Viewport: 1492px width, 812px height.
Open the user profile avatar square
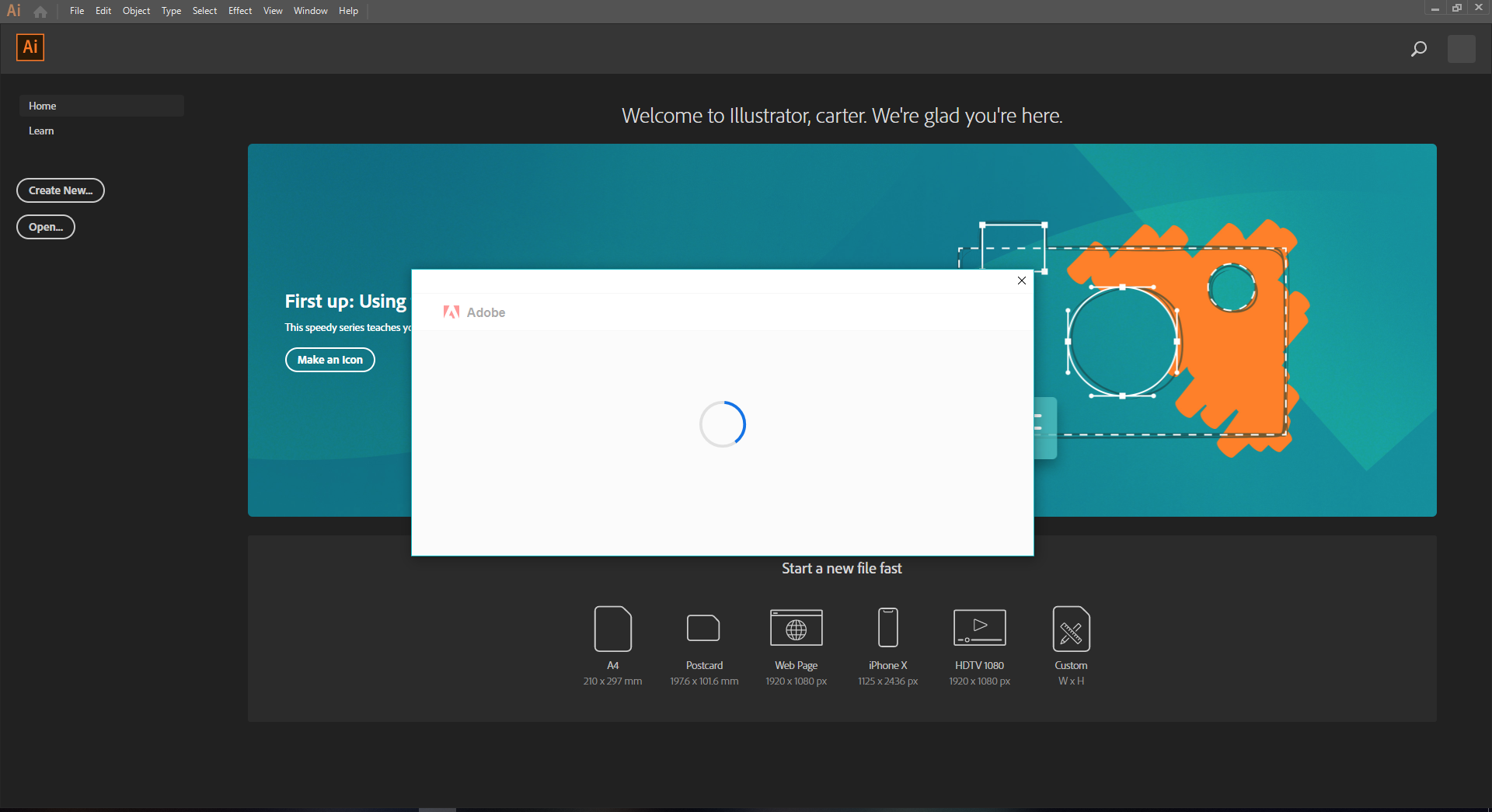click(1461, 49)
